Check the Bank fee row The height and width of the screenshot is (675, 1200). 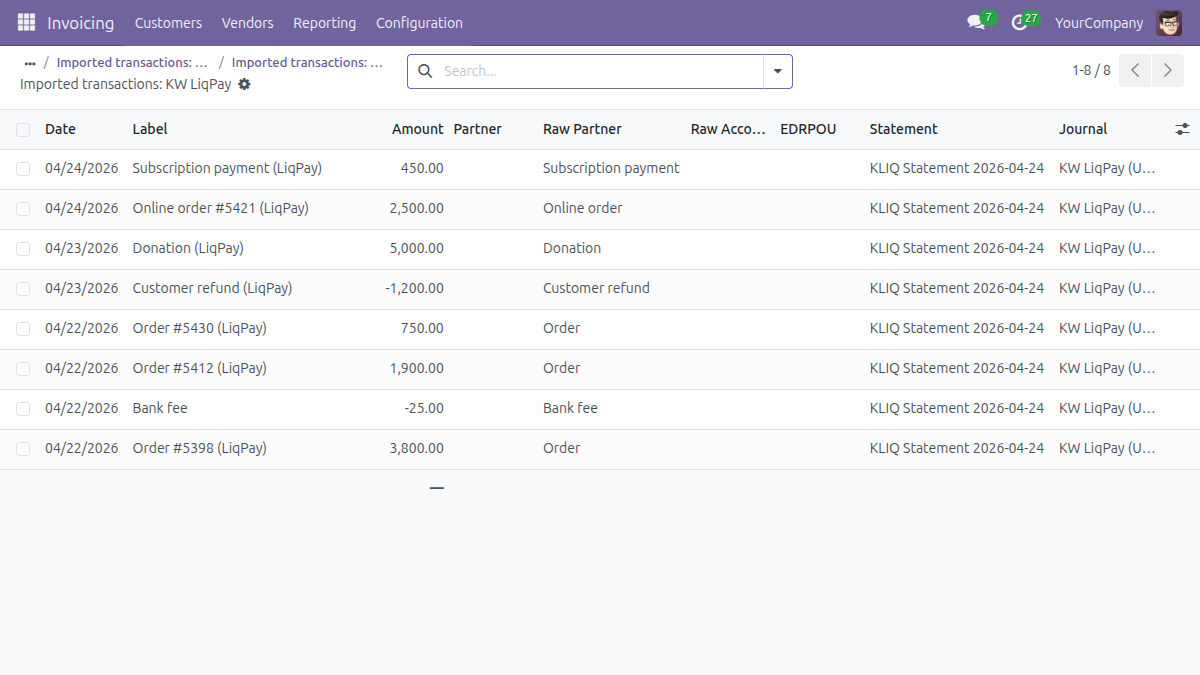23,409
